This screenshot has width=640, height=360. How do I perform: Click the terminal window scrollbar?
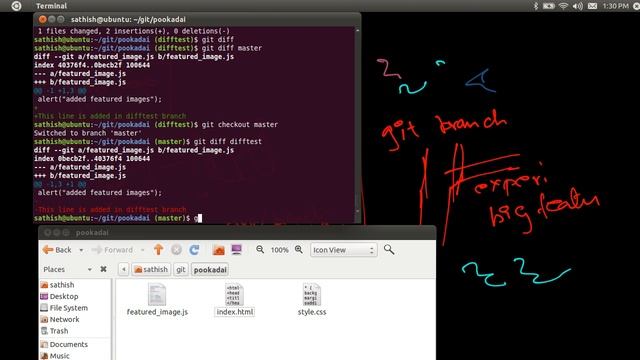(x=358, y=122)
